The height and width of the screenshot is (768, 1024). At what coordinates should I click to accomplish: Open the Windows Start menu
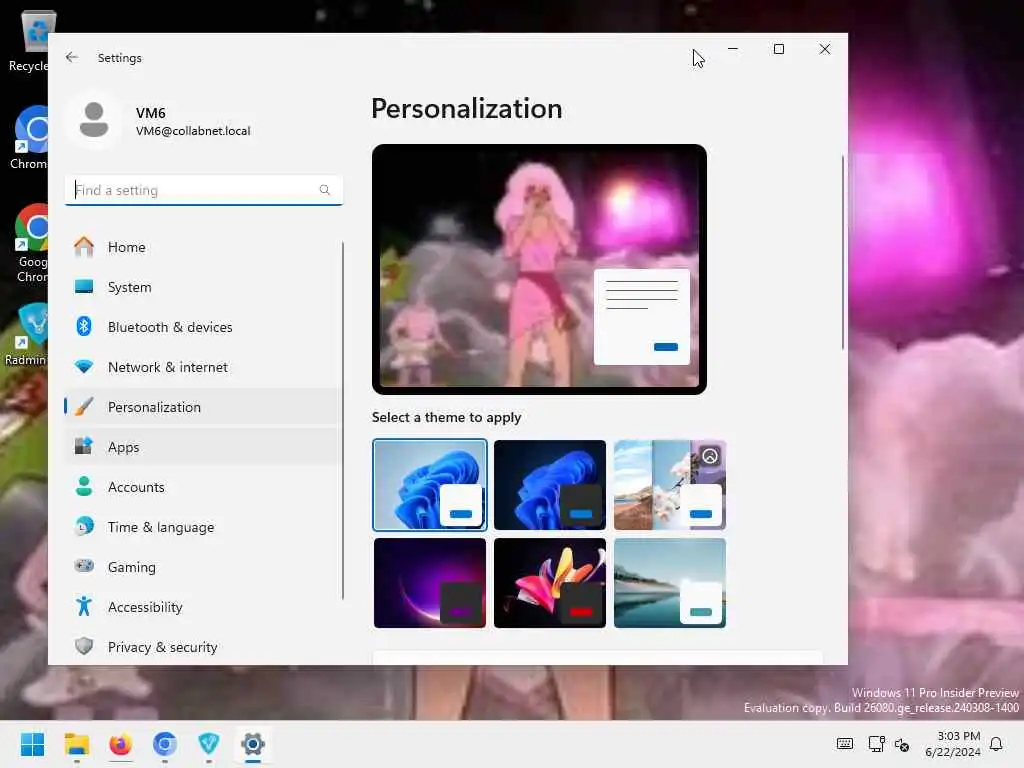click(x=33, y=744)
